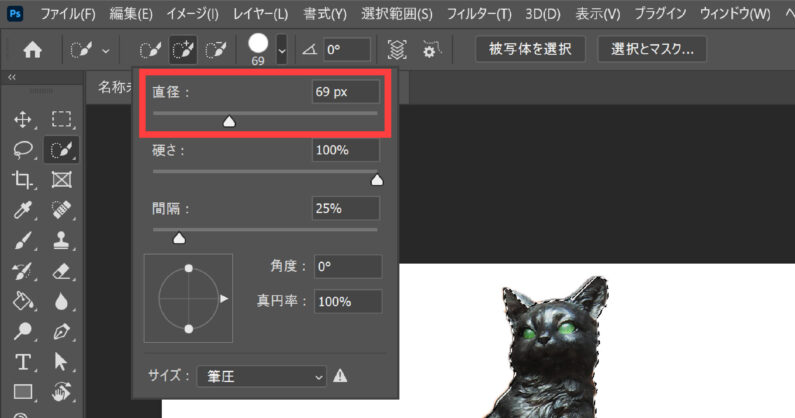Select the Dodge tool

pyautogui.click(x=23, y=331)
